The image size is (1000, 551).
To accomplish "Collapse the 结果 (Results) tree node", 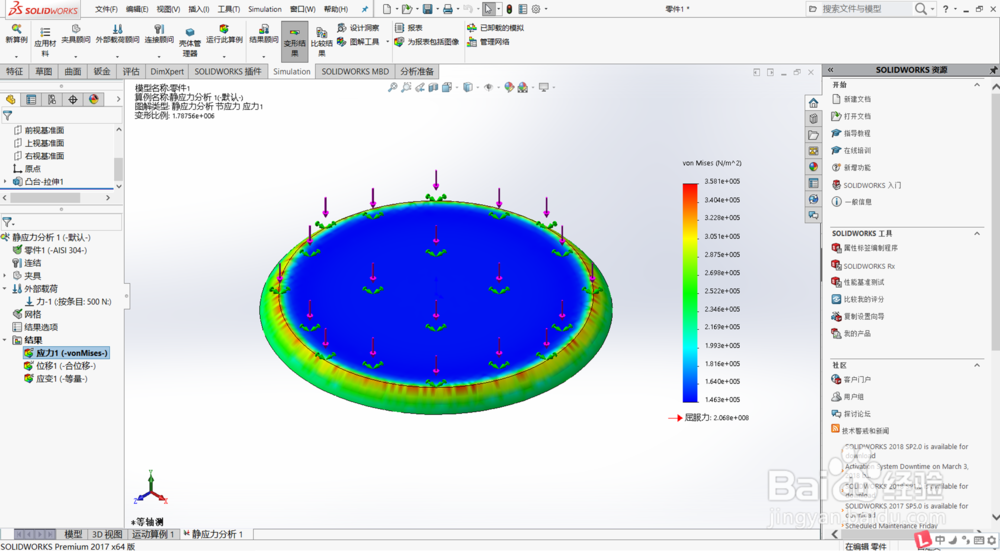I will pos(5,340).
